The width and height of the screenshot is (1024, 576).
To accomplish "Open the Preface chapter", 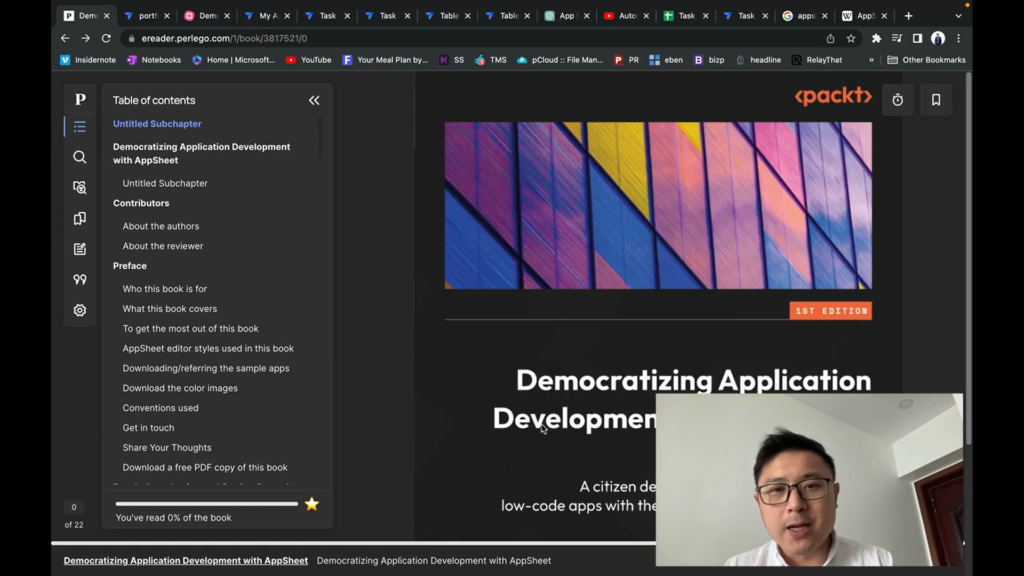I will [x=130, y=266].
